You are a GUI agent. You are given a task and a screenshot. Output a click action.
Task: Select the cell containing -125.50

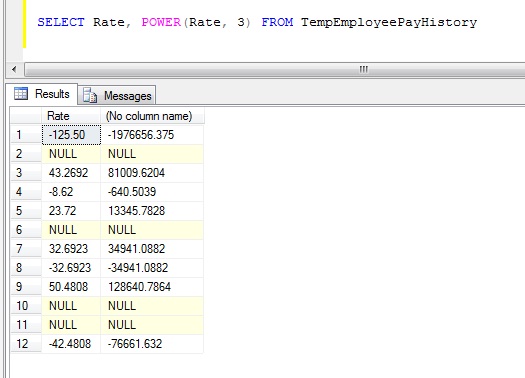pos(71,135)
